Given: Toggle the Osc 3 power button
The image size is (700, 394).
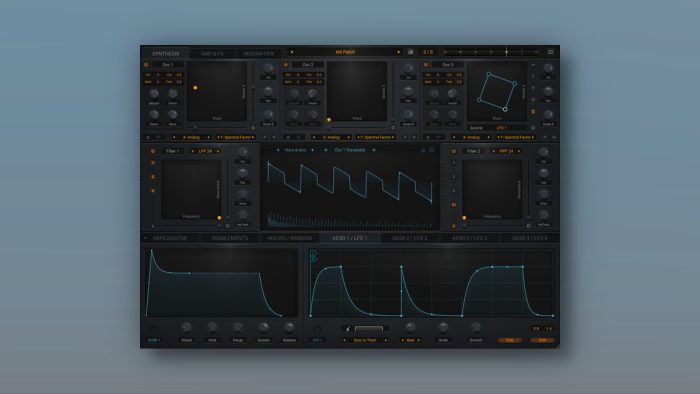Looking at the screenshot, I should [426, 65].
